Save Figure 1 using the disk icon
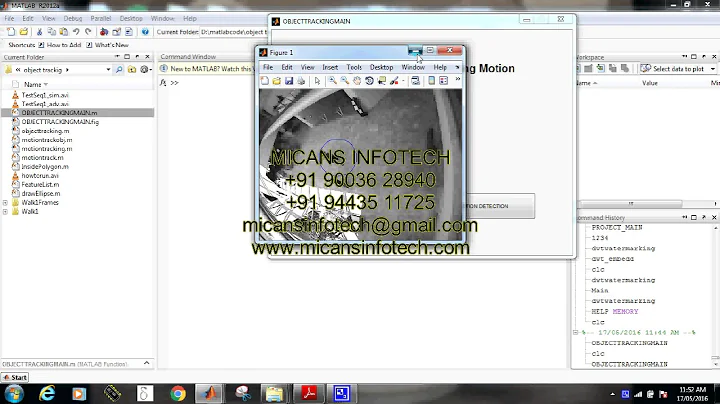This screenshot has height=404, width=720. (289, 81)
